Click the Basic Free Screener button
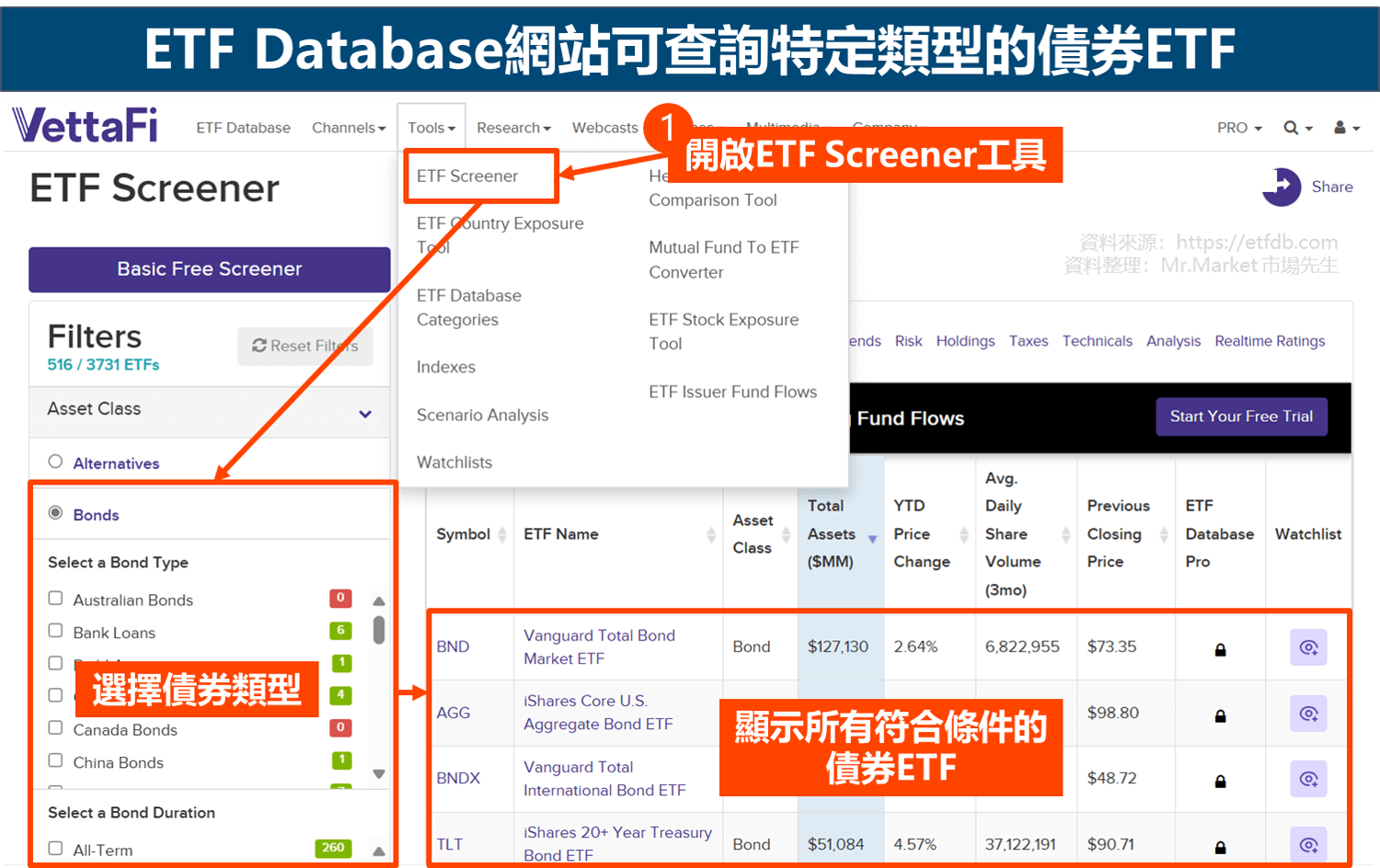Screen dimensions: 1380x868 pos(210,269)
